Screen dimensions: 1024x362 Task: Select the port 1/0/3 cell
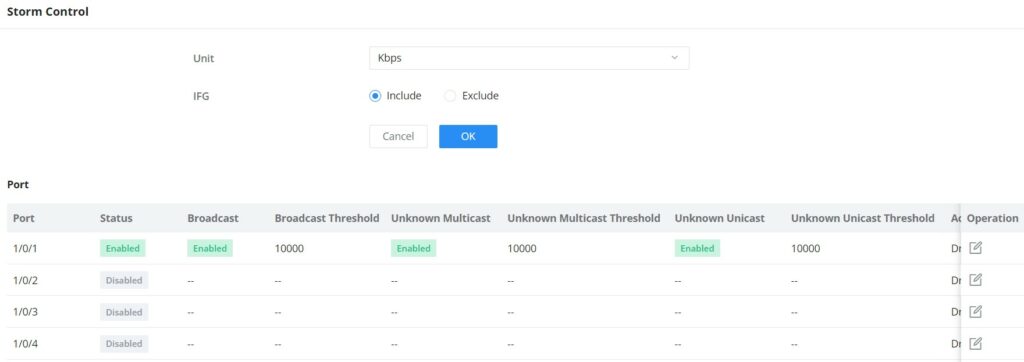pos(25,312)
